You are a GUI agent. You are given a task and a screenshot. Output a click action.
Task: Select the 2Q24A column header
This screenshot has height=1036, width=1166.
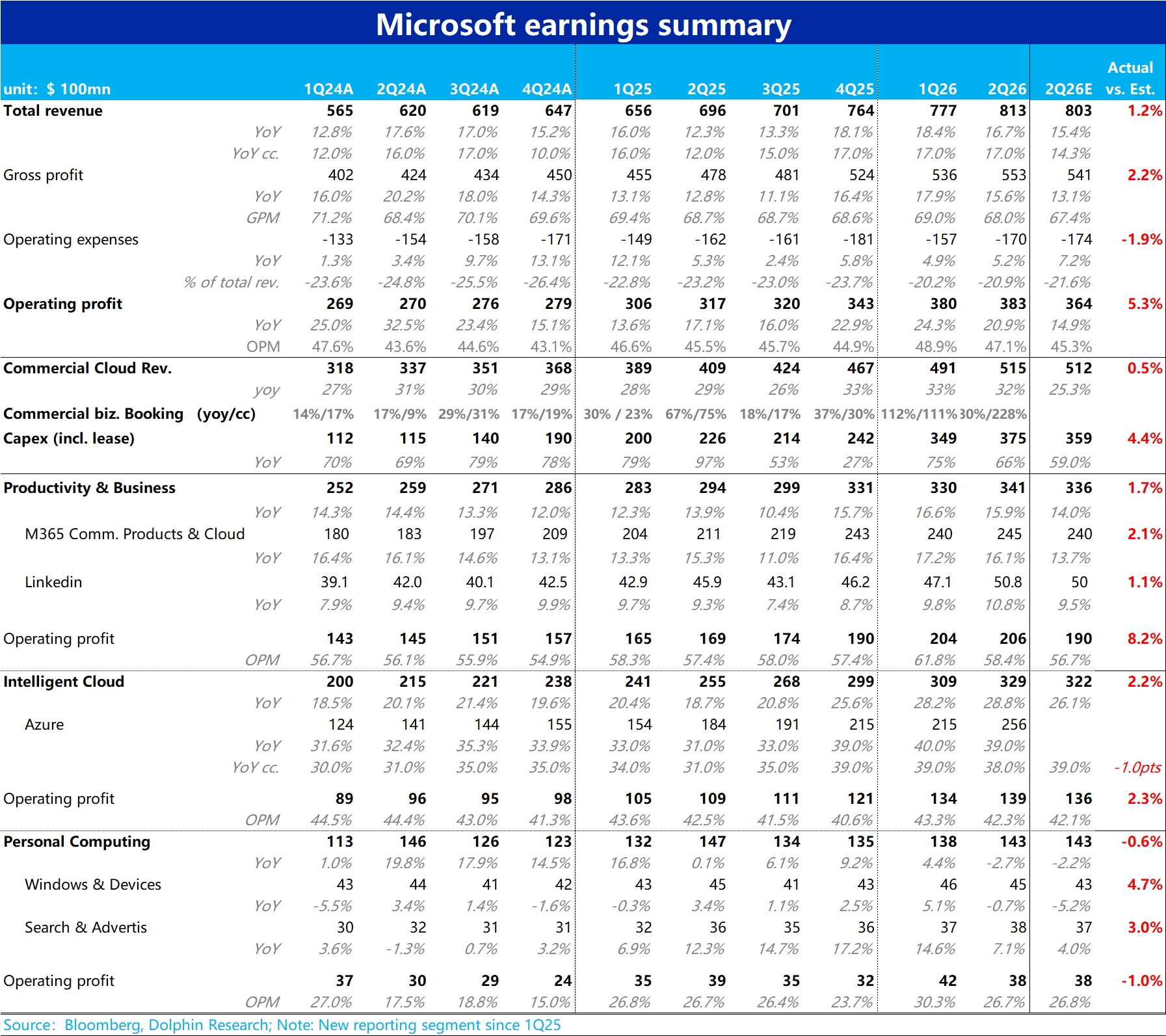pos(401,89)
